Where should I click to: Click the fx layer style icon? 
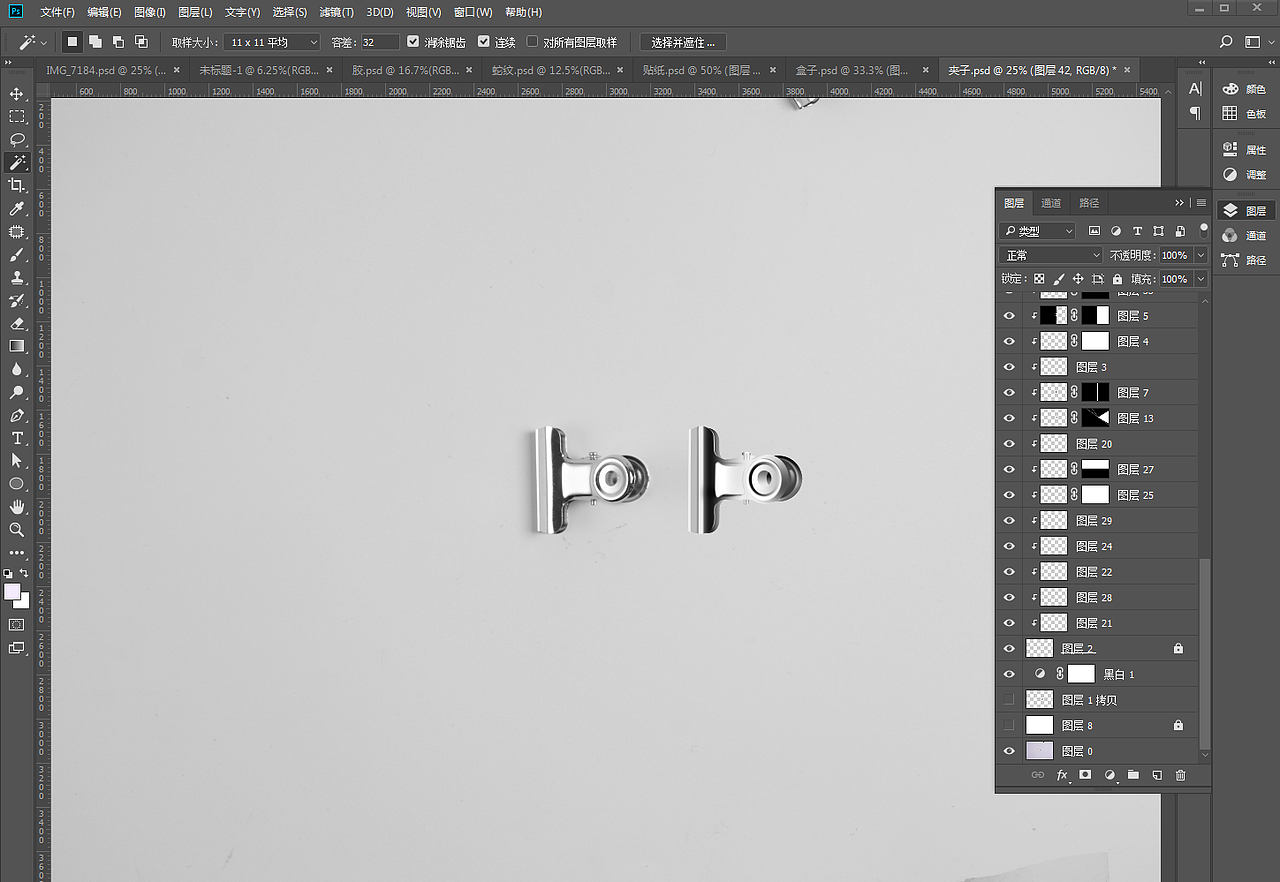tap(1062, 775)
